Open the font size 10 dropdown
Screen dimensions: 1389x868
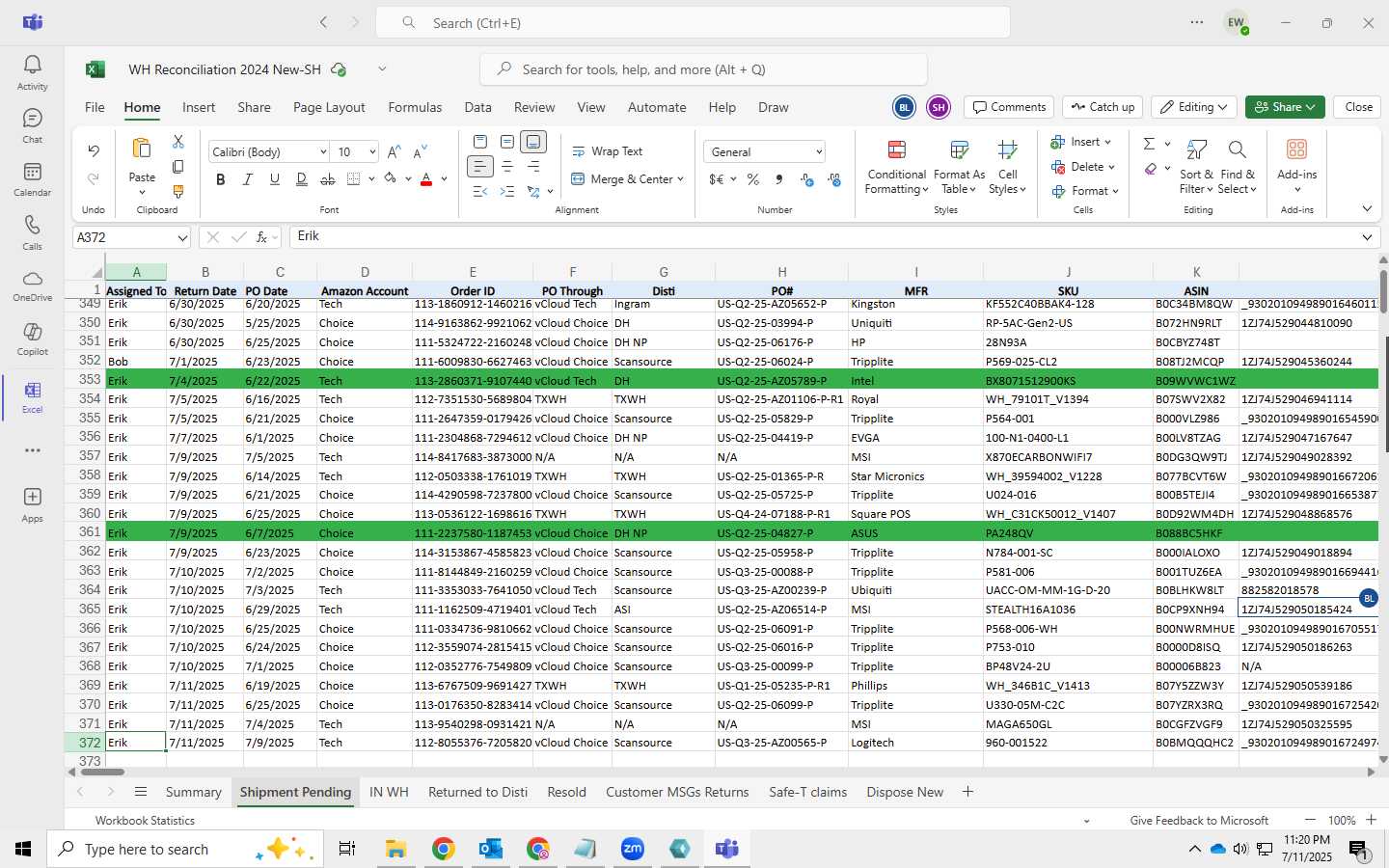click(372, 152)
